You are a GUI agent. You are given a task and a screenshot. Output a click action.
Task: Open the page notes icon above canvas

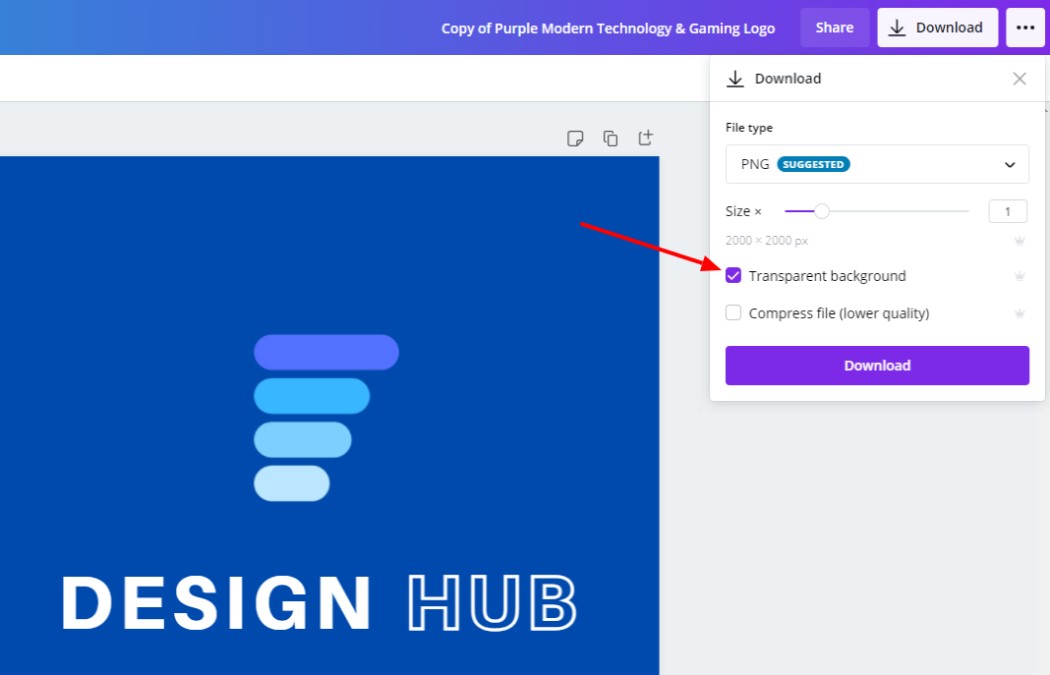pos(575,138)
